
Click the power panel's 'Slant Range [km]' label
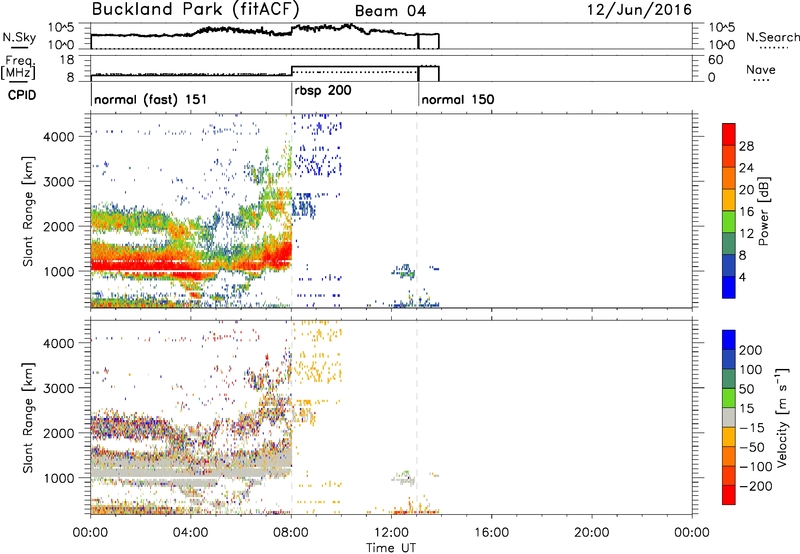pos(28,211)
